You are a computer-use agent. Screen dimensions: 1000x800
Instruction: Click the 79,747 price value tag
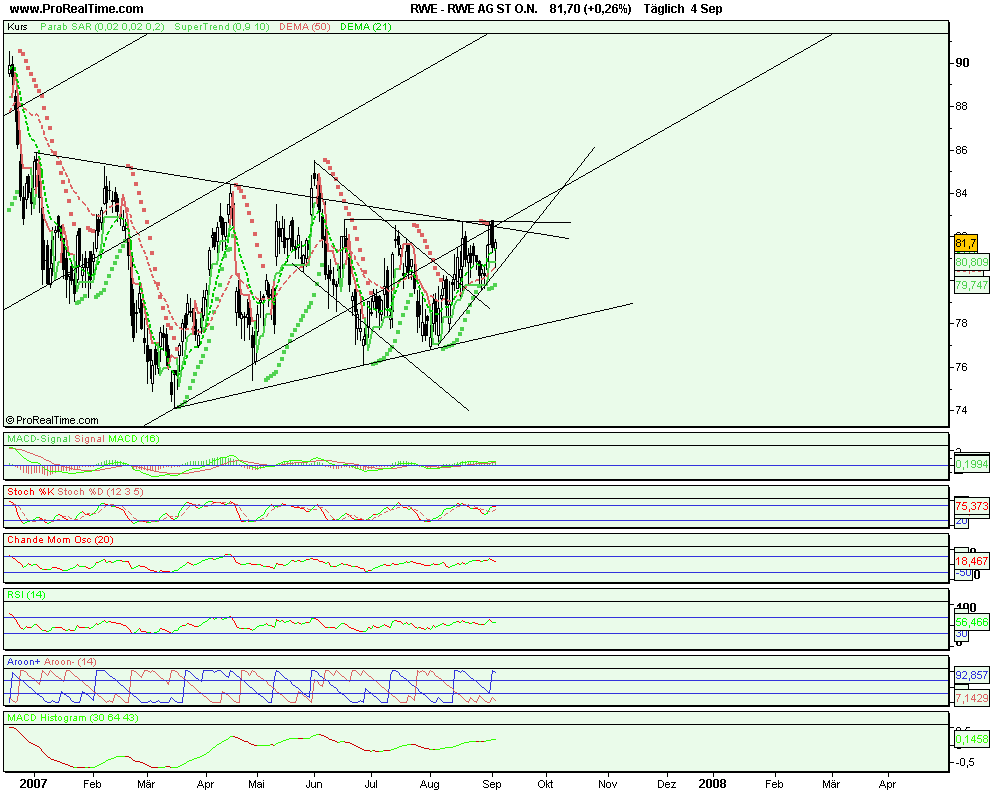pos(971,285)
